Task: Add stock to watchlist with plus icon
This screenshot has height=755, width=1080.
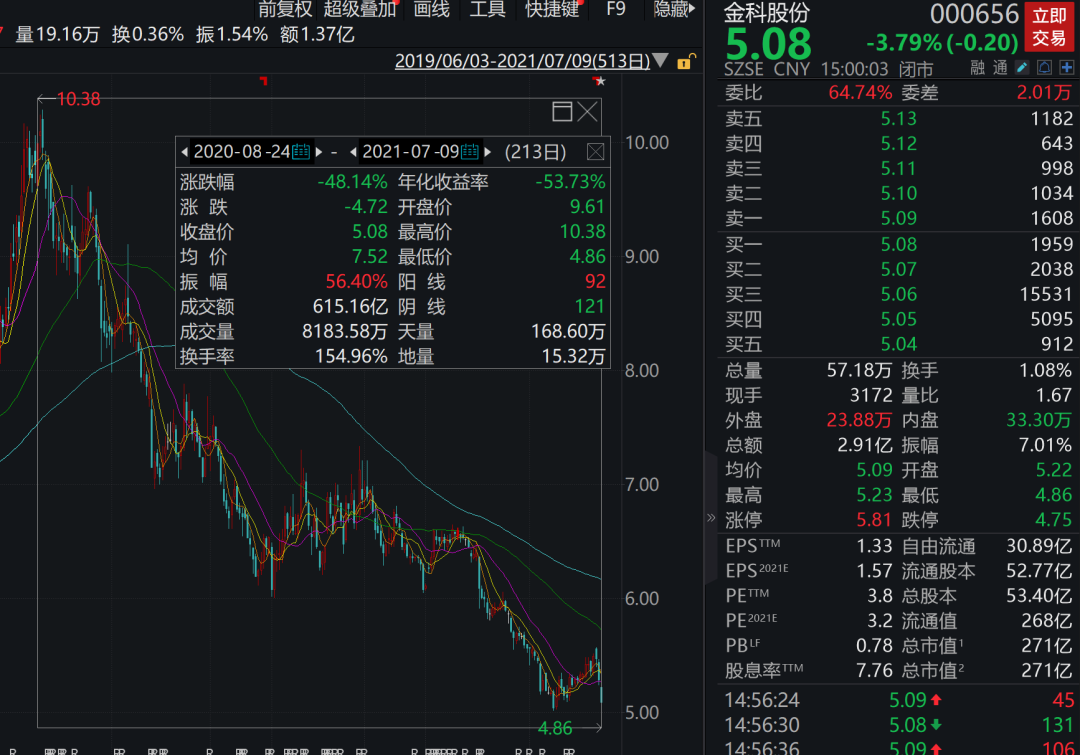Action: pos(1065,68)
